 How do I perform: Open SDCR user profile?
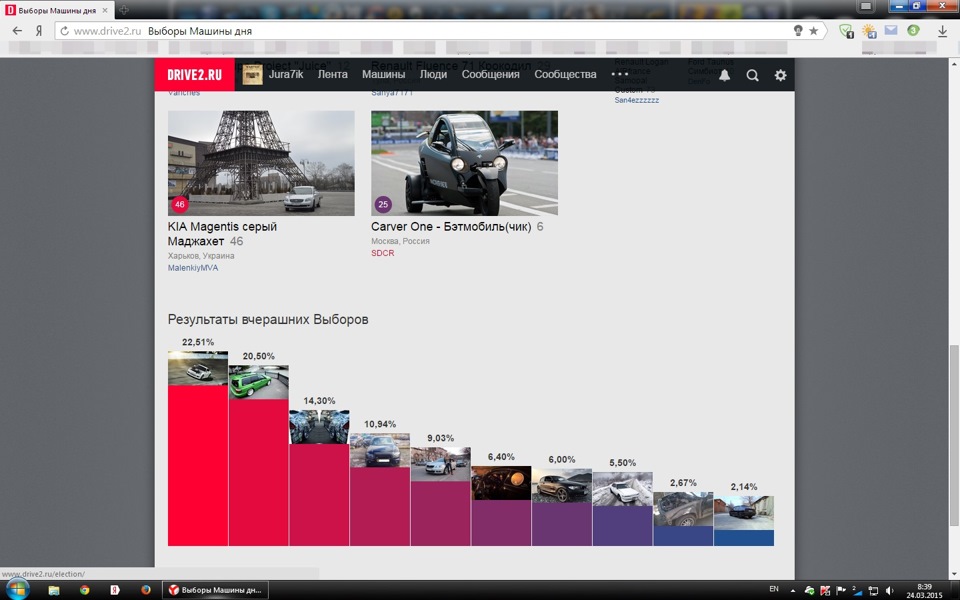pos(383,253)
